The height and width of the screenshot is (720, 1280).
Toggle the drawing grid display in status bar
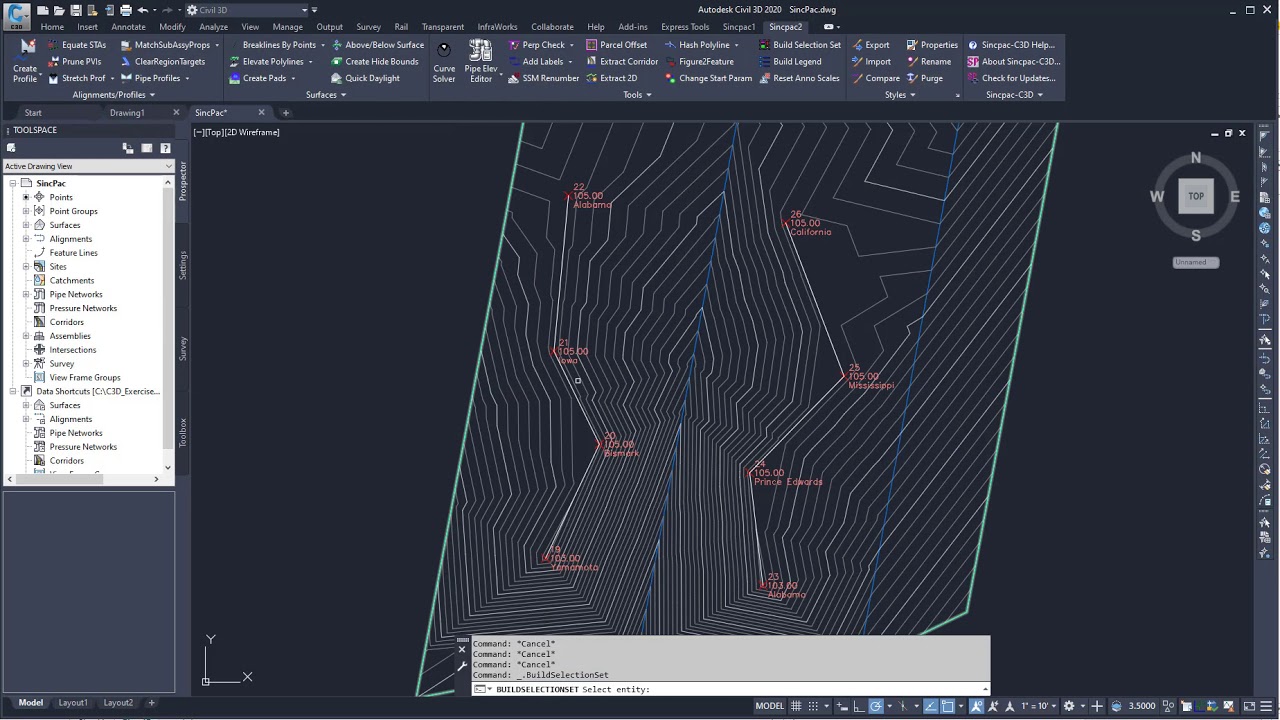(797, 706)
